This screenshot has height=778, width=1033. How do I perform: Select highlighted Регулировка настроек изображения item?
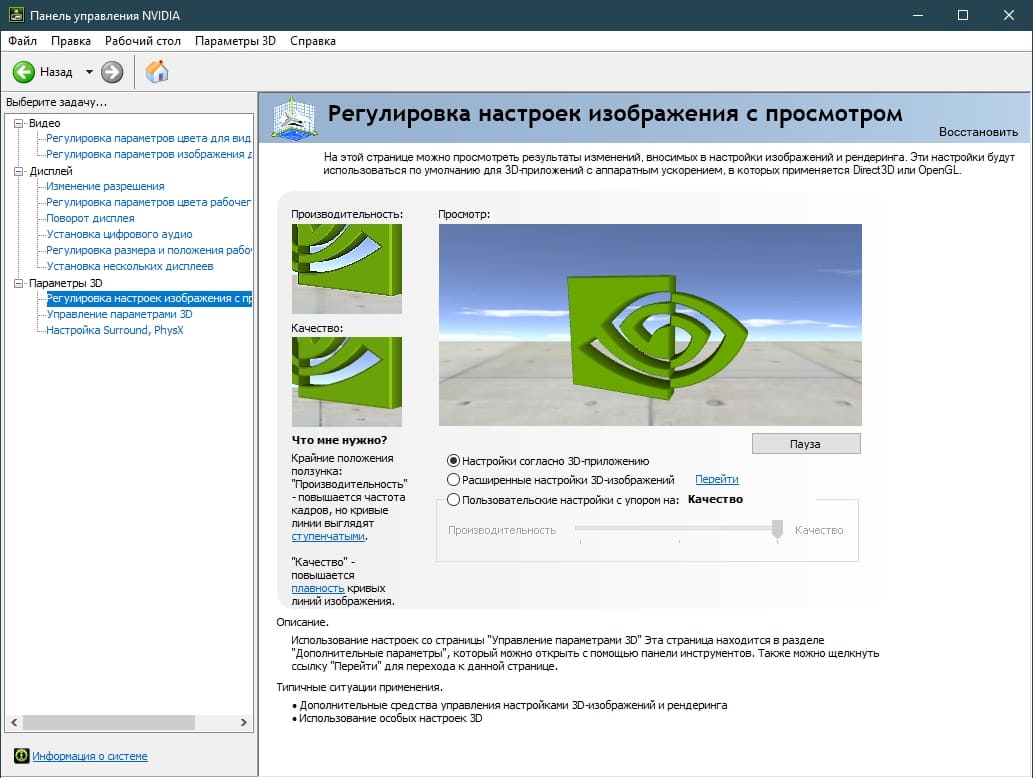coord(149,298)
